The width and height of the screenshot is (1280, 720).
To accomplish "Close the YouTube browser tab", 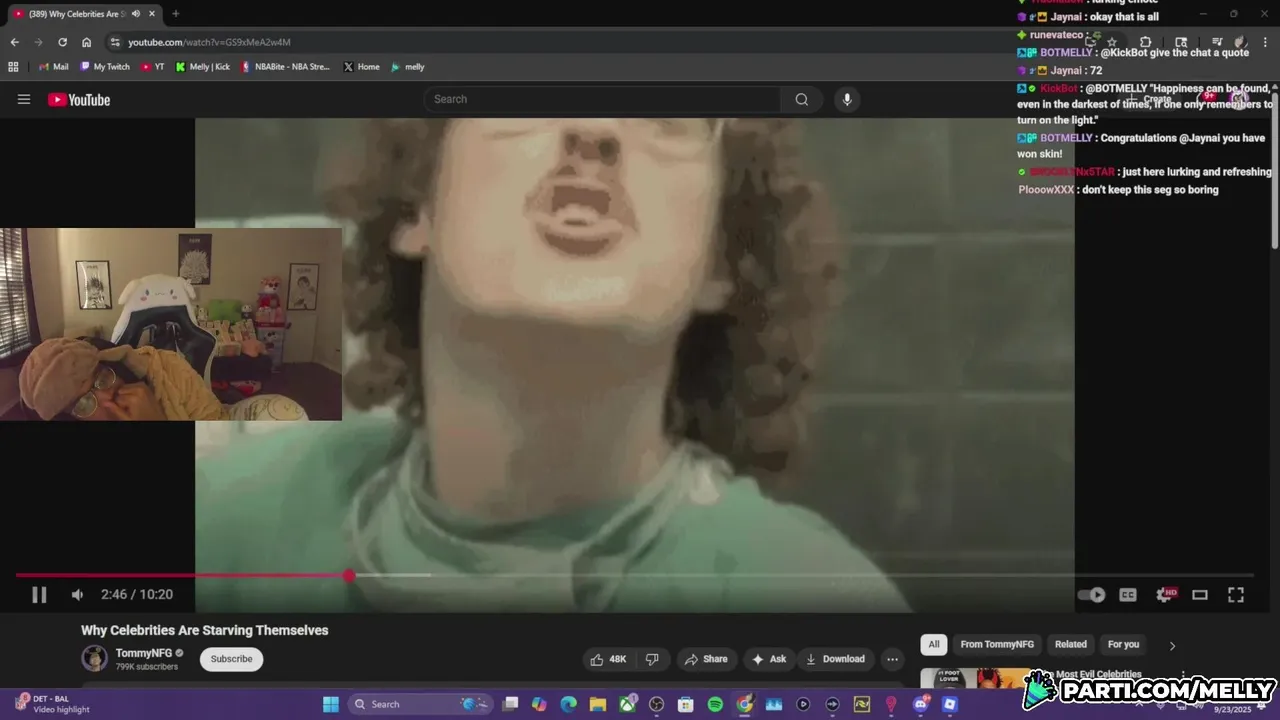I will tap(152, 14).
